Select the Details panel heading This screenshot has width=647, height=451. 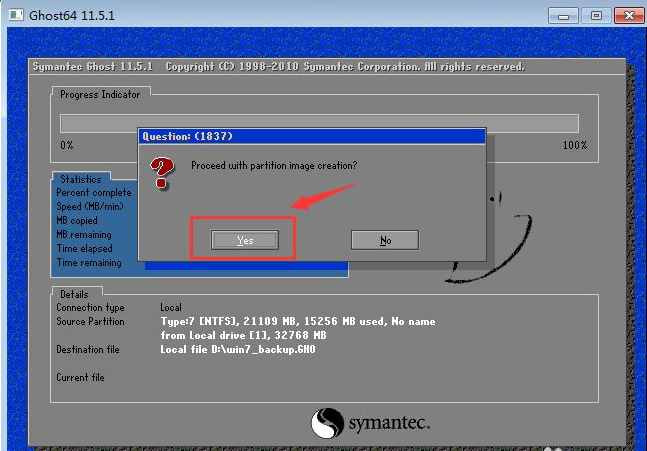[x=74, y=294]
